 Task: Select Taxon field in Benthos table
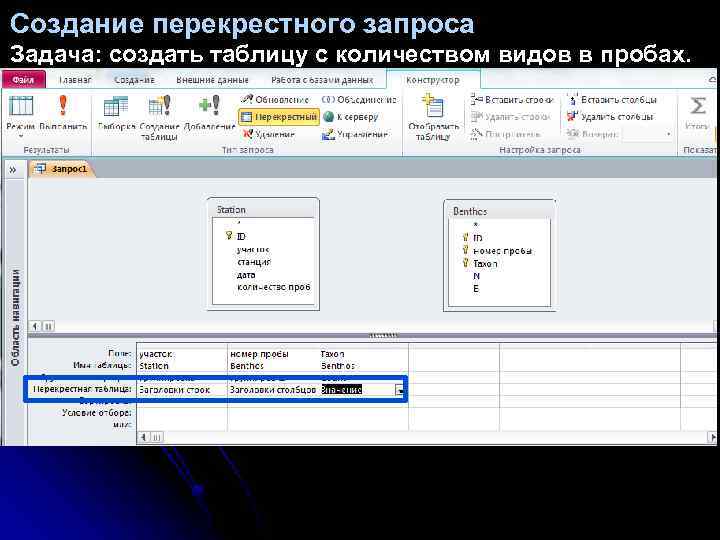(x=485, y=264)
